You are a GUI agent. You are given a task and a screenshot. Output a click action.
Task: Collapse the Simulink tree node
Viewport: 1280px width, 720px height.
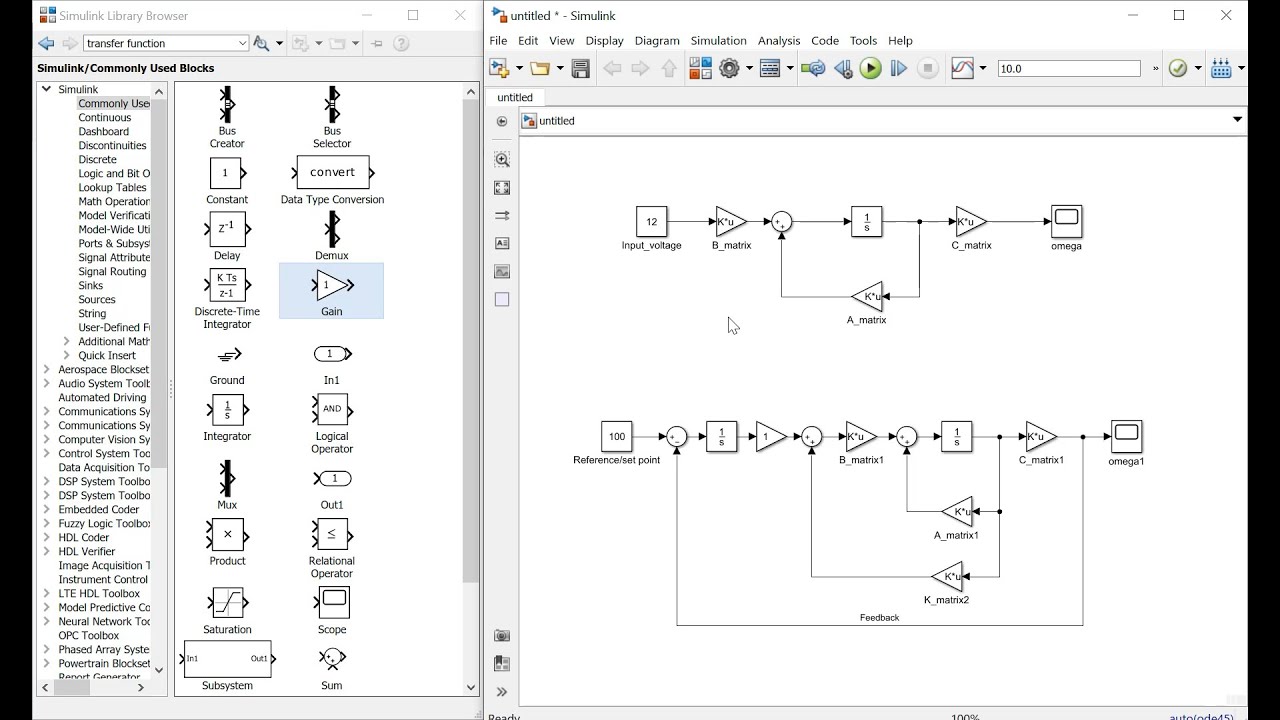[x=46, y=89]
